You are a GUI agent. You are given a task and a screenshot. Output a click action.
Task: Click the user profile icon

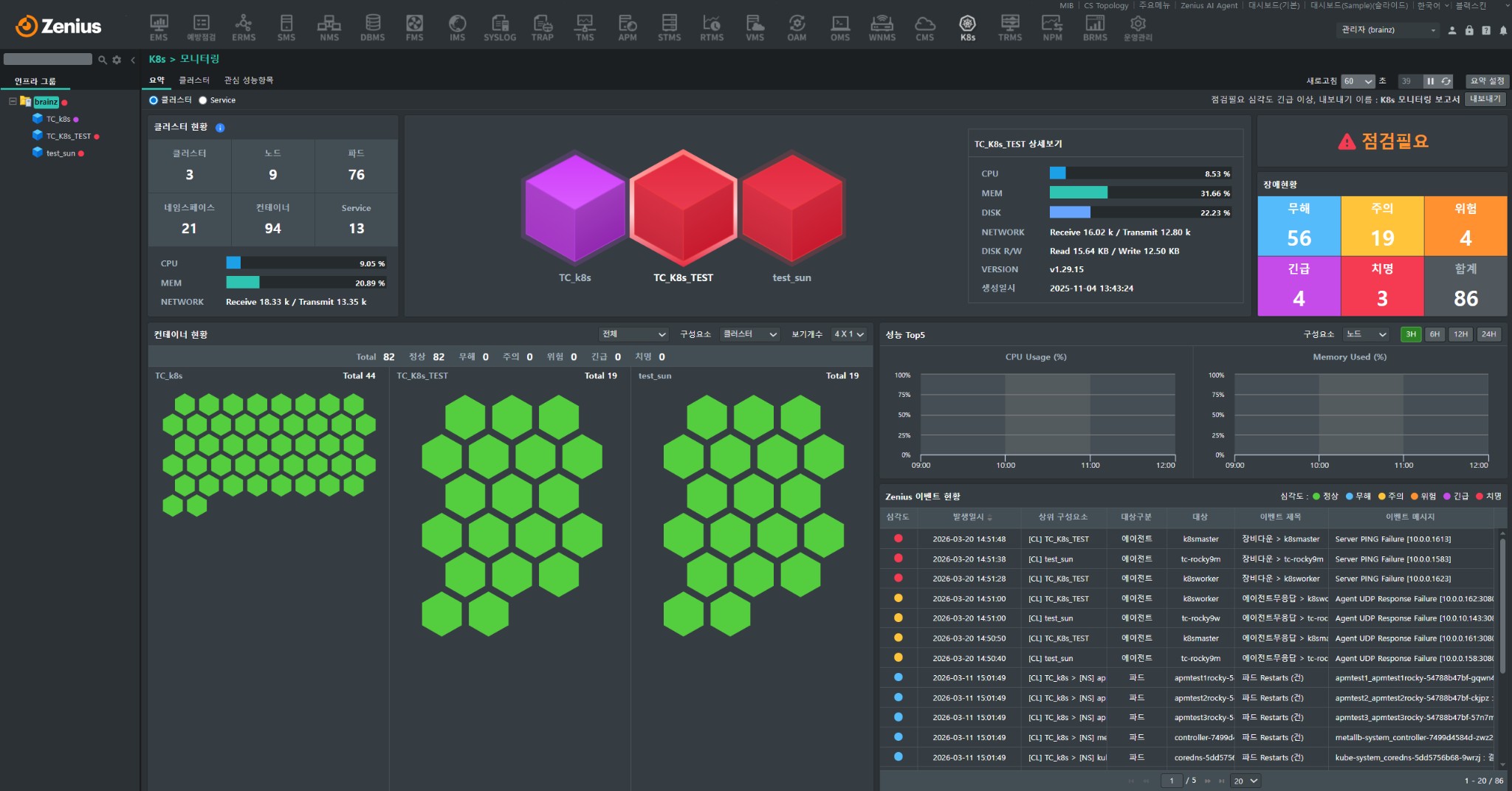(1452, 30)
